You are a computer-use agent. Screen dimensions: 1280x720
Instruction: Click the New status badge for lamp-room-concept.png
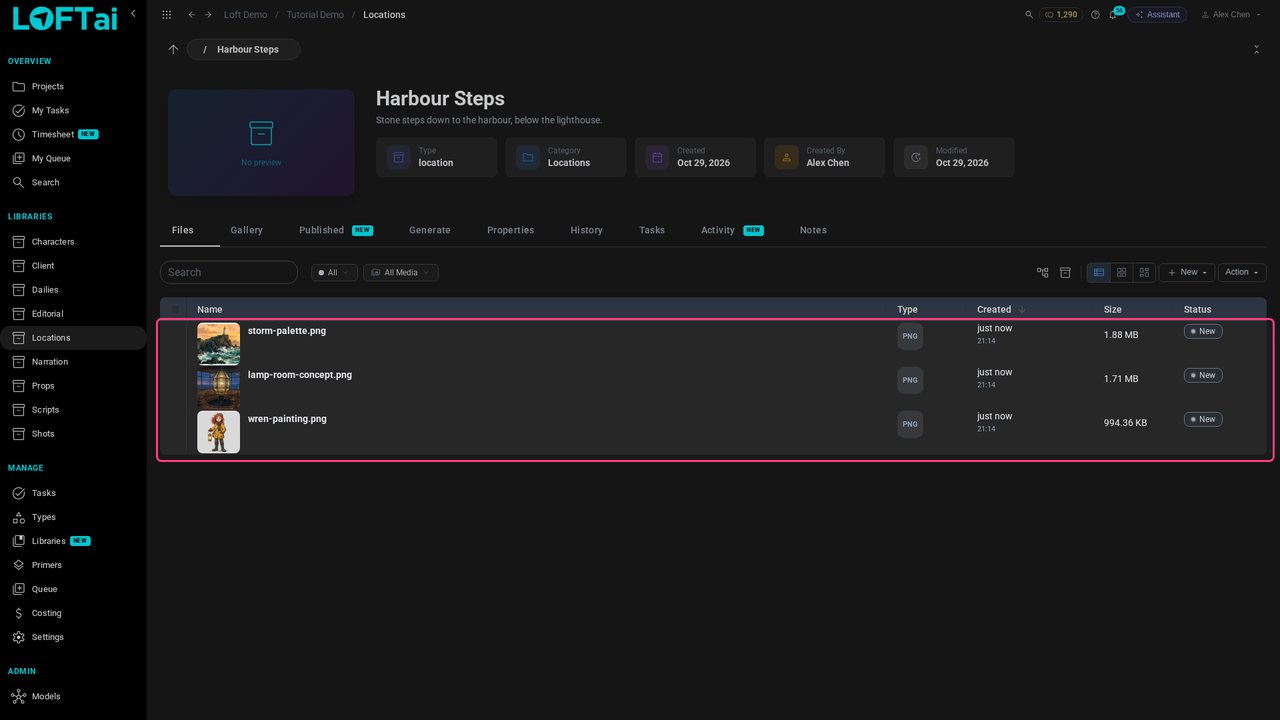(x=1203, y=375)
